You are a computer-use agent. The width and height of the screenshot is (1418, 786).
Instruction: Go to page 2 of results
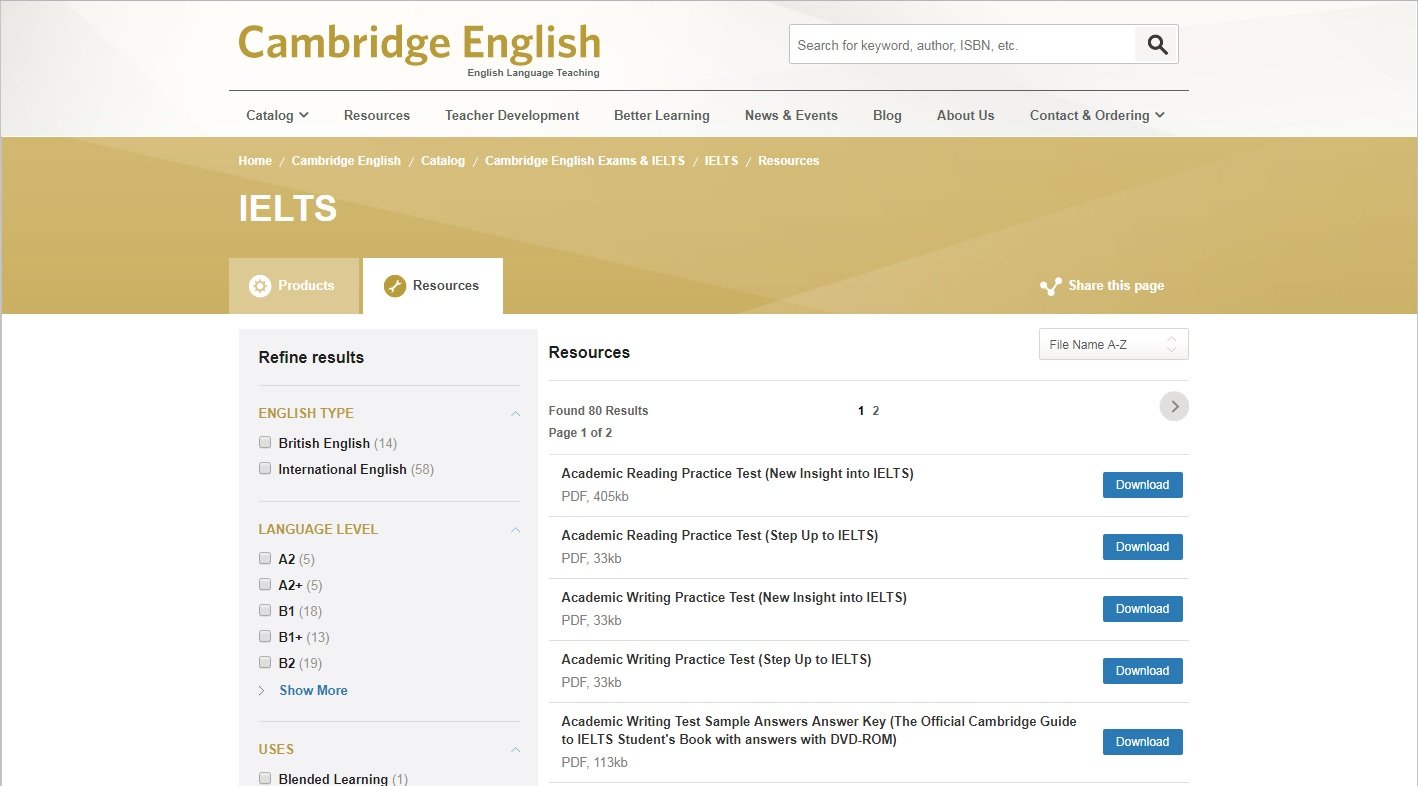(876, 411)
